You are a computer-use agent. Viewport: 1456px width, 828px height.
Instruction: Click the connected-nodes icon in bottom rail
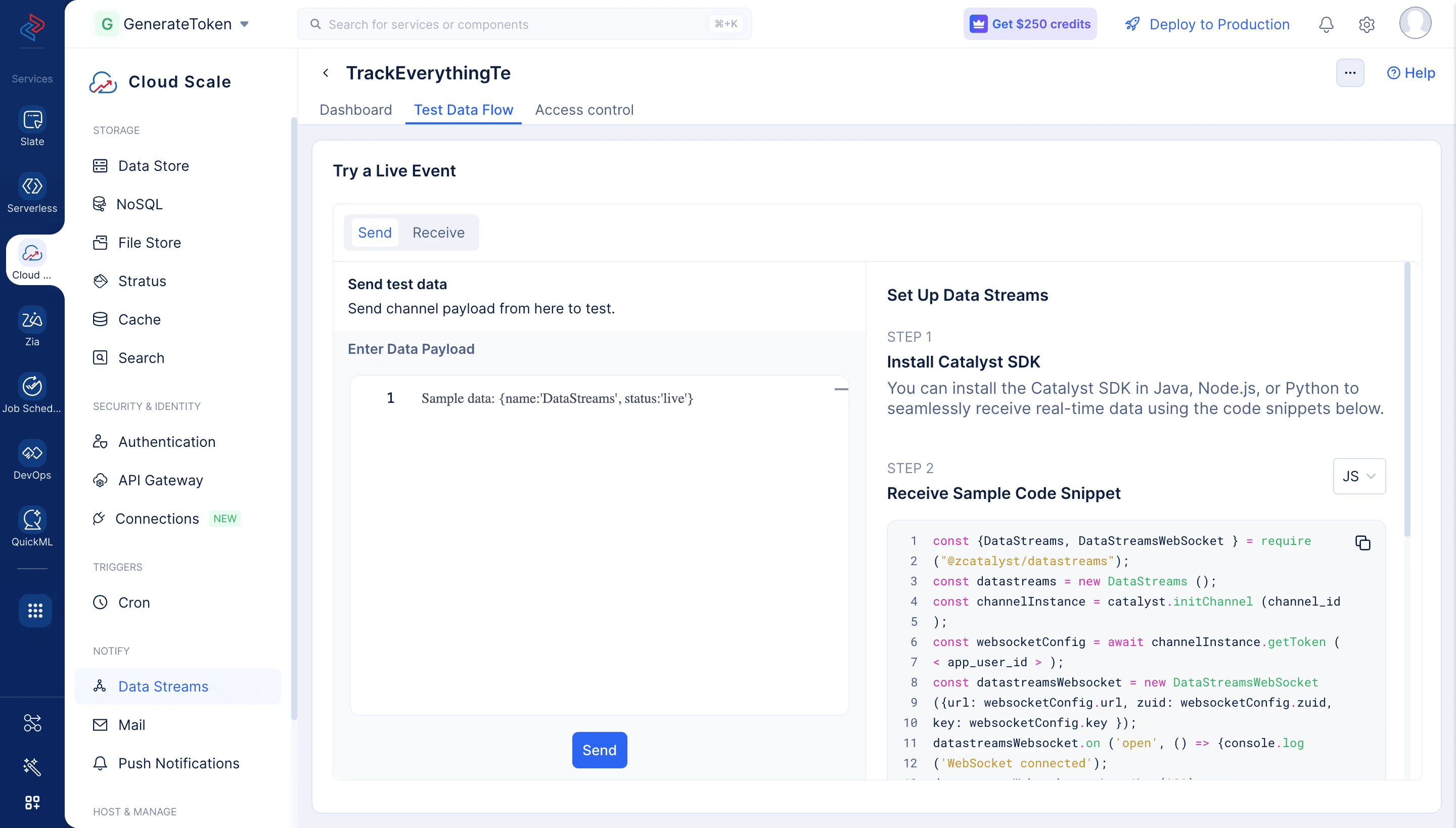(x=32, y=722)
